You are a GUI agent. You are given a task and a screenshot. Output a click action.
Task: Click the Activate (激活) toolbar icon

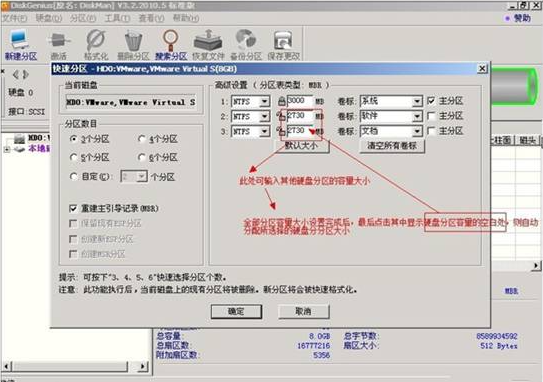59,45
